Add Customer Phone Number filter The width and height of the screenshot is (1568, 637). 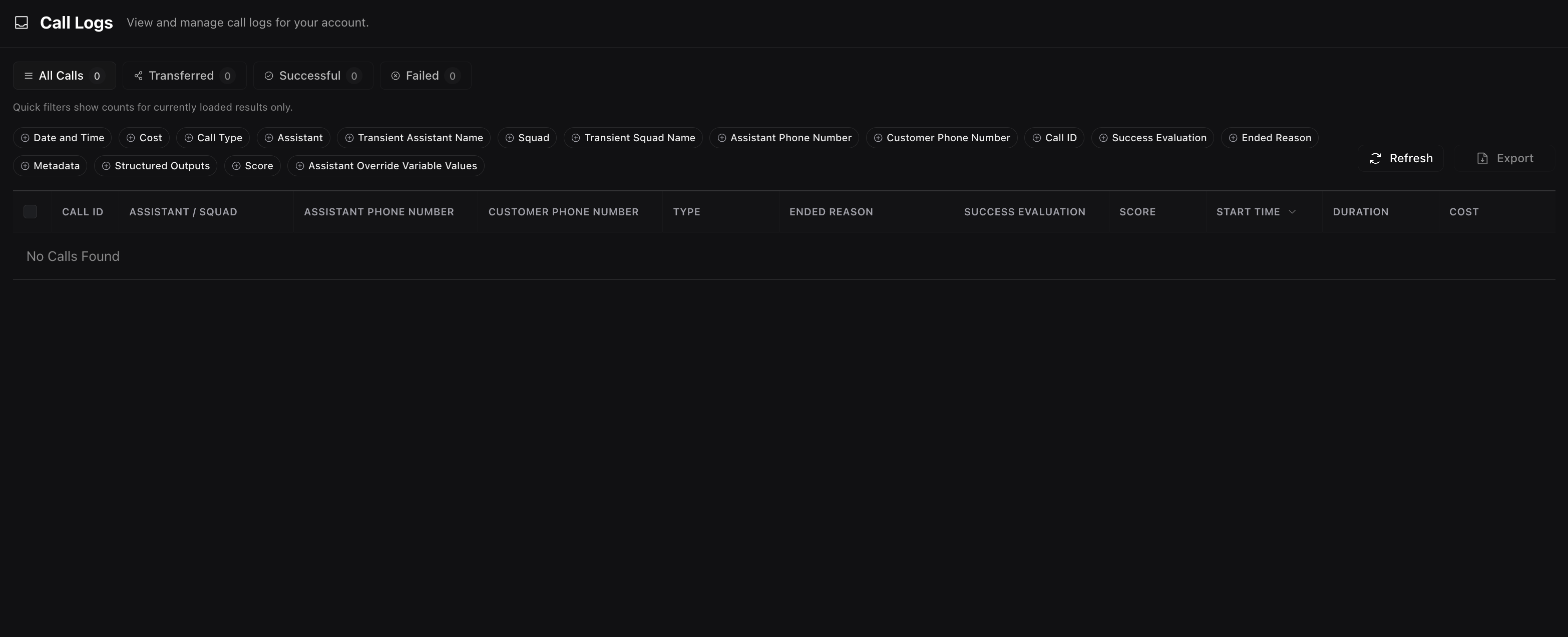pos(941,138)
